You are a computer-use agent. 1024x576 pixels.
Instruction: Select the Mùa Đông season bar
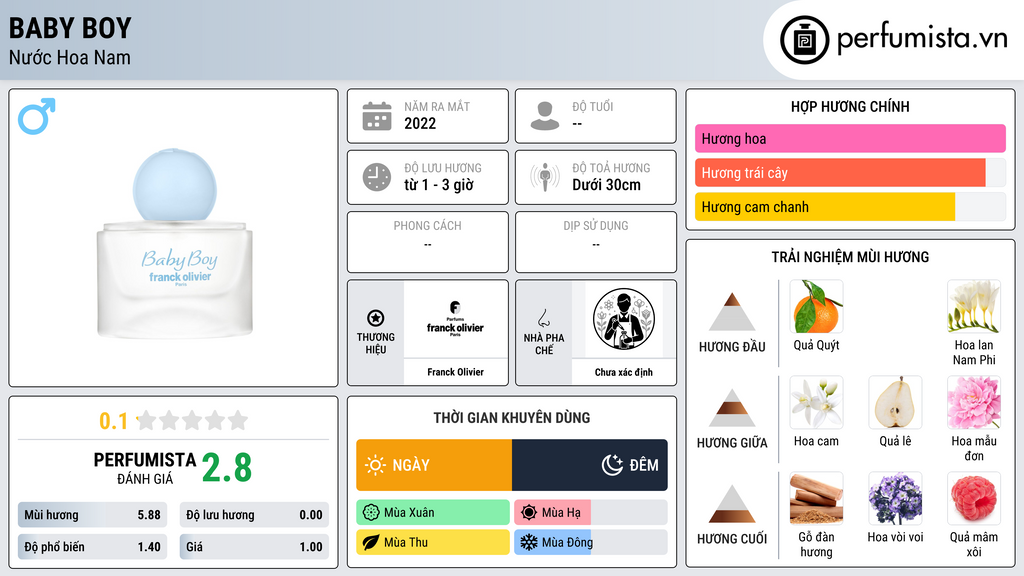click(x=591, y=542)
